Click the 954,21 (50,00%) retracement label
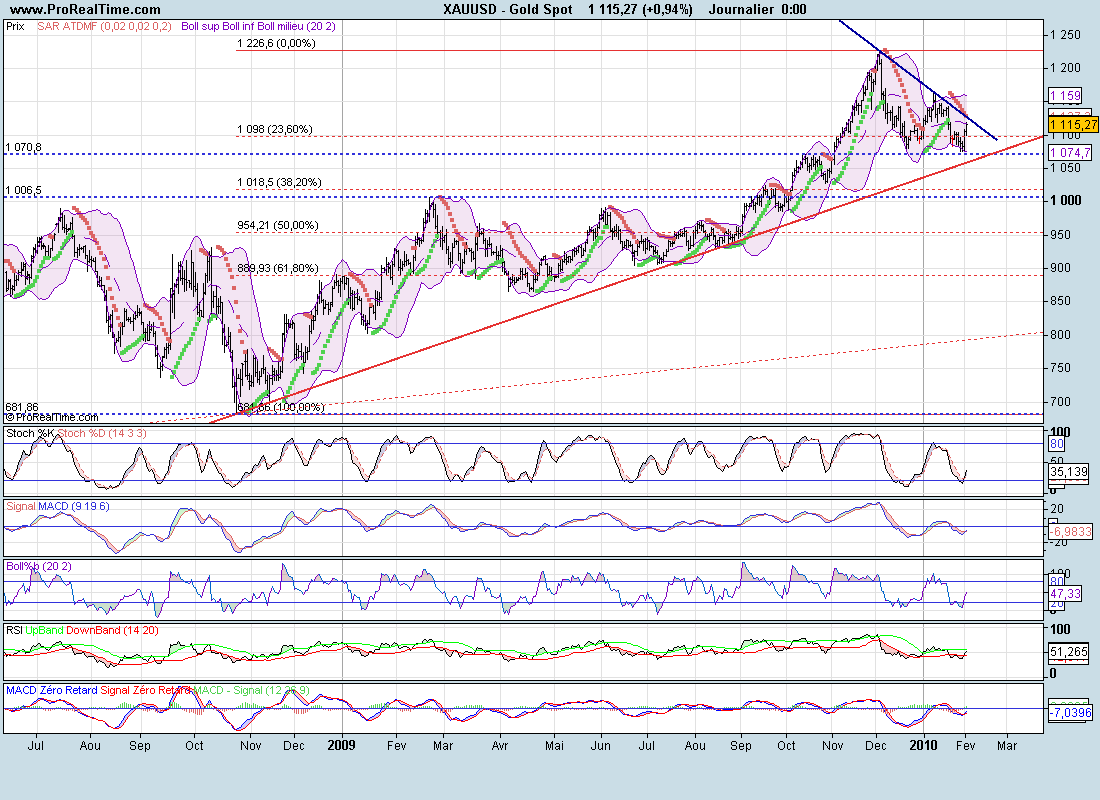The height and width of the screenshot is (800, 1100). tap(278, 225)
